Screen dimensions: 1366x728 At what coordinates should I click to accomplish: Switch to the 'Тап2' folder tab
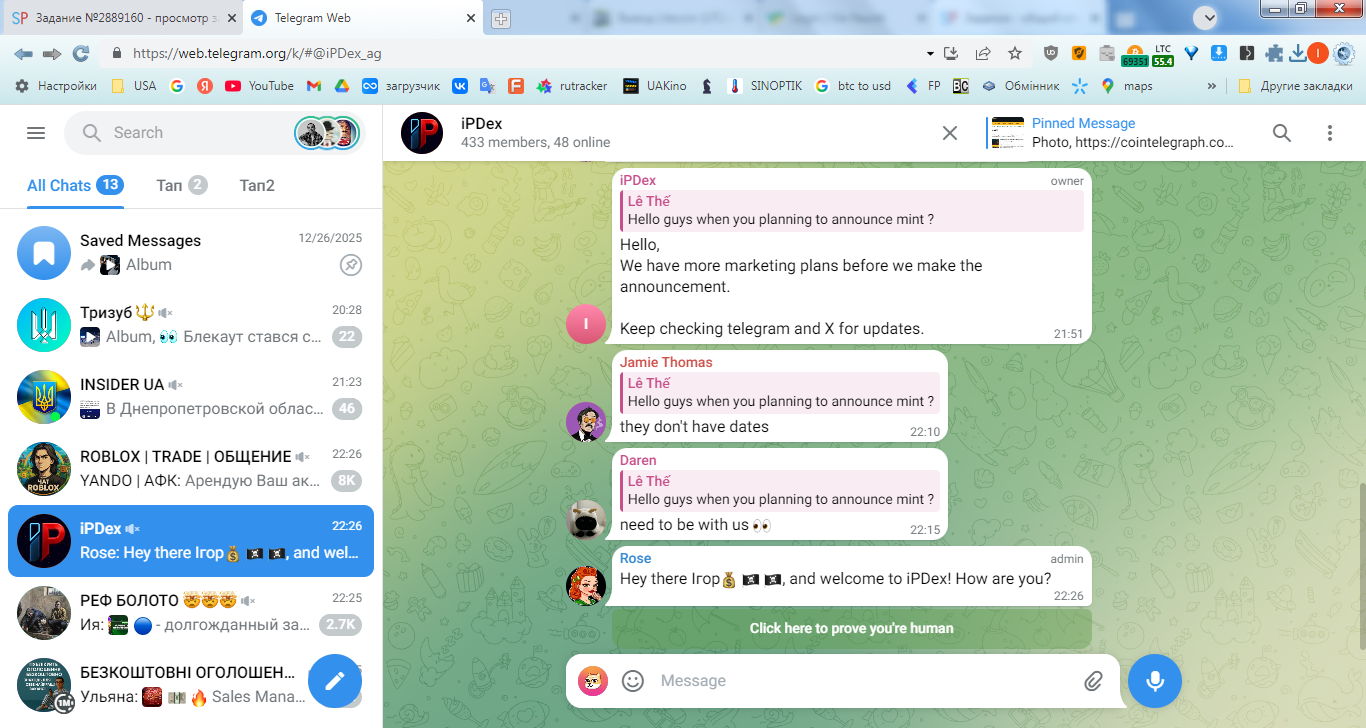point(257,185)
